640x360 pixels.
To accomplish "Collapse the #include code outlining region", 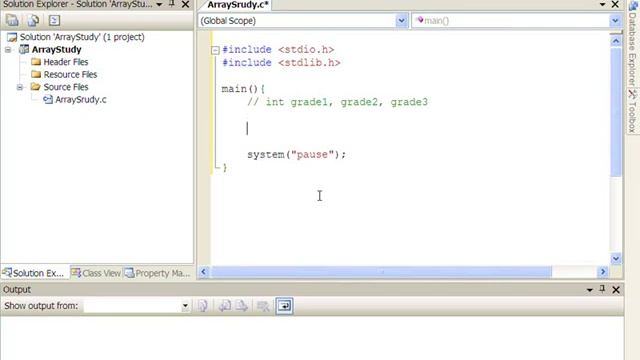I will (215, 50).
